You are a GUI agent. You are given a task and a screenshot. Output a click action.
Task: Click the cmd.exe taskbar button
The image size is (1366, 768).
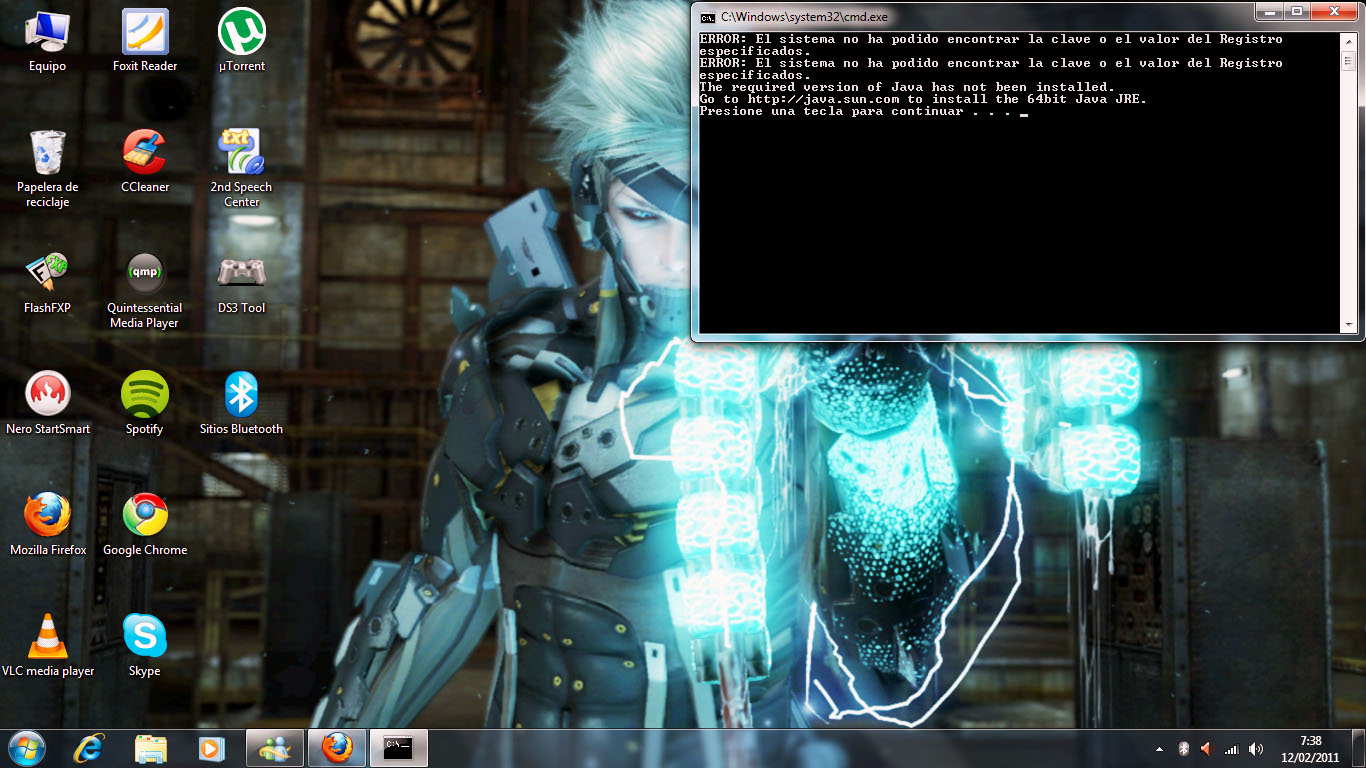point(399,748)
